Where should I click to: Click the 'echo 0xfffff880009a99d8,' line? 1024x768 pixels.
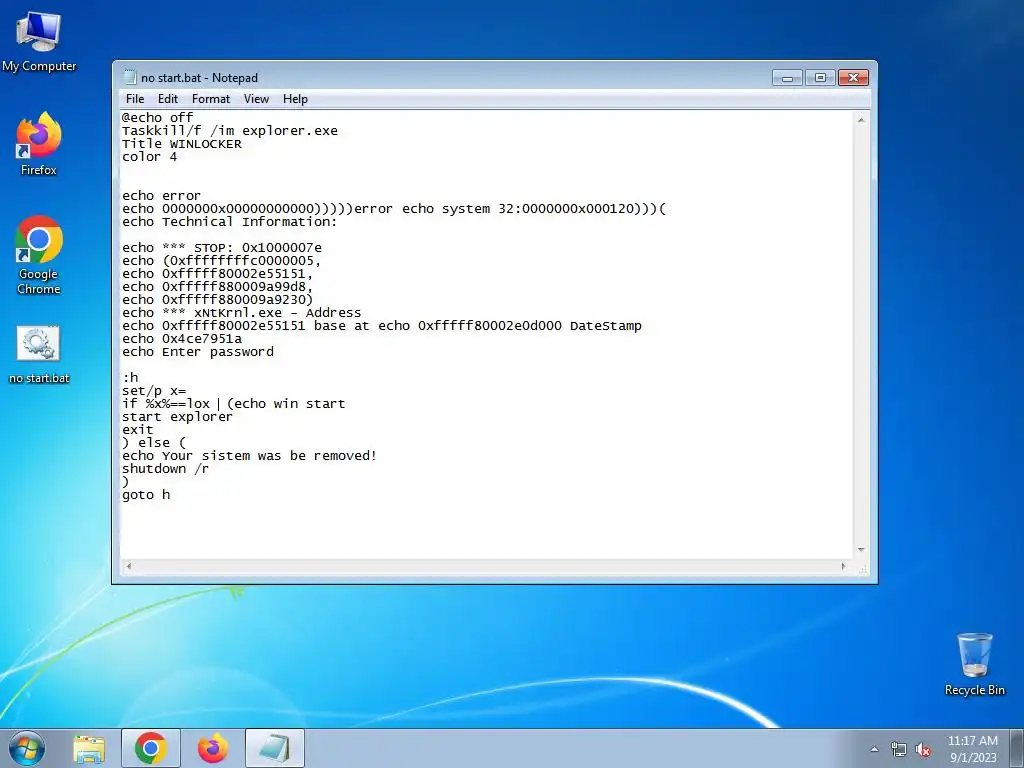217,287
